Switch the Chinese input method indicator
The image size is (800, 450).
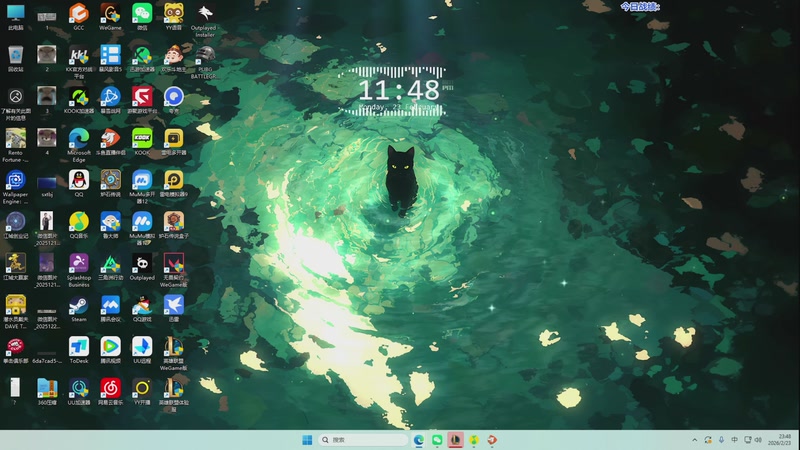[734, 440]
